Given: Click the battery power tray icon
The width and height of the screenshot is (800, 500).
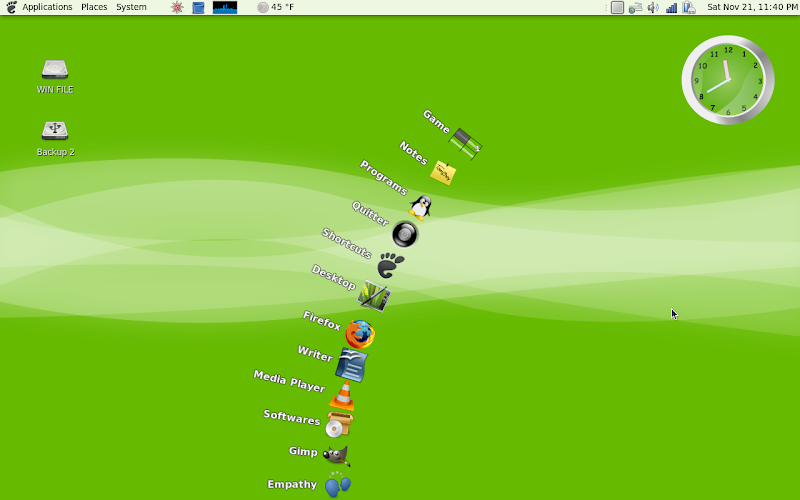Looking at the screenshot, I should click(689, 7).
